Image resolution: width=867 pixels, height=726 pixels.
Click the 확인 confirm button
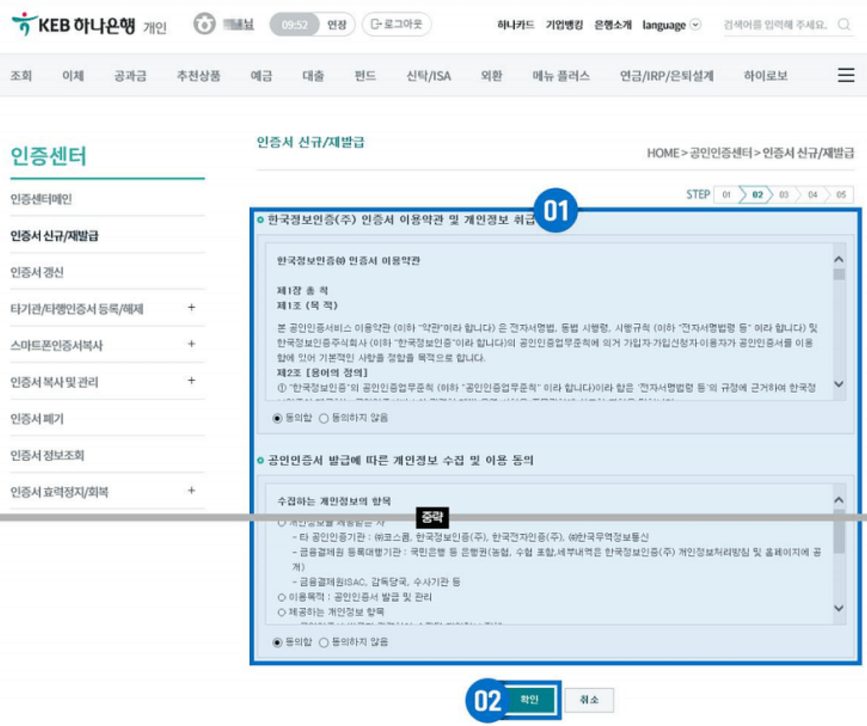coord(530,700)
